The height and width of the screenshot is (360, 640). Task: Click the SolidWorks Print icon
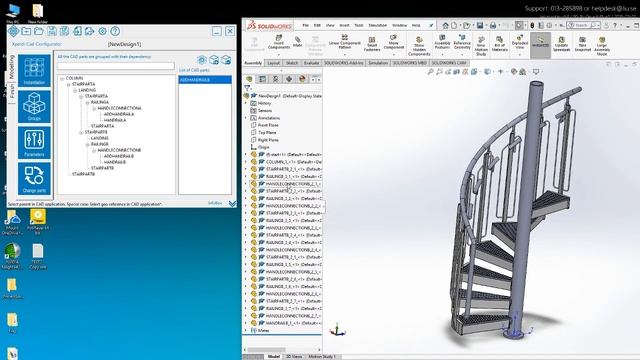[x=493, y=25]
